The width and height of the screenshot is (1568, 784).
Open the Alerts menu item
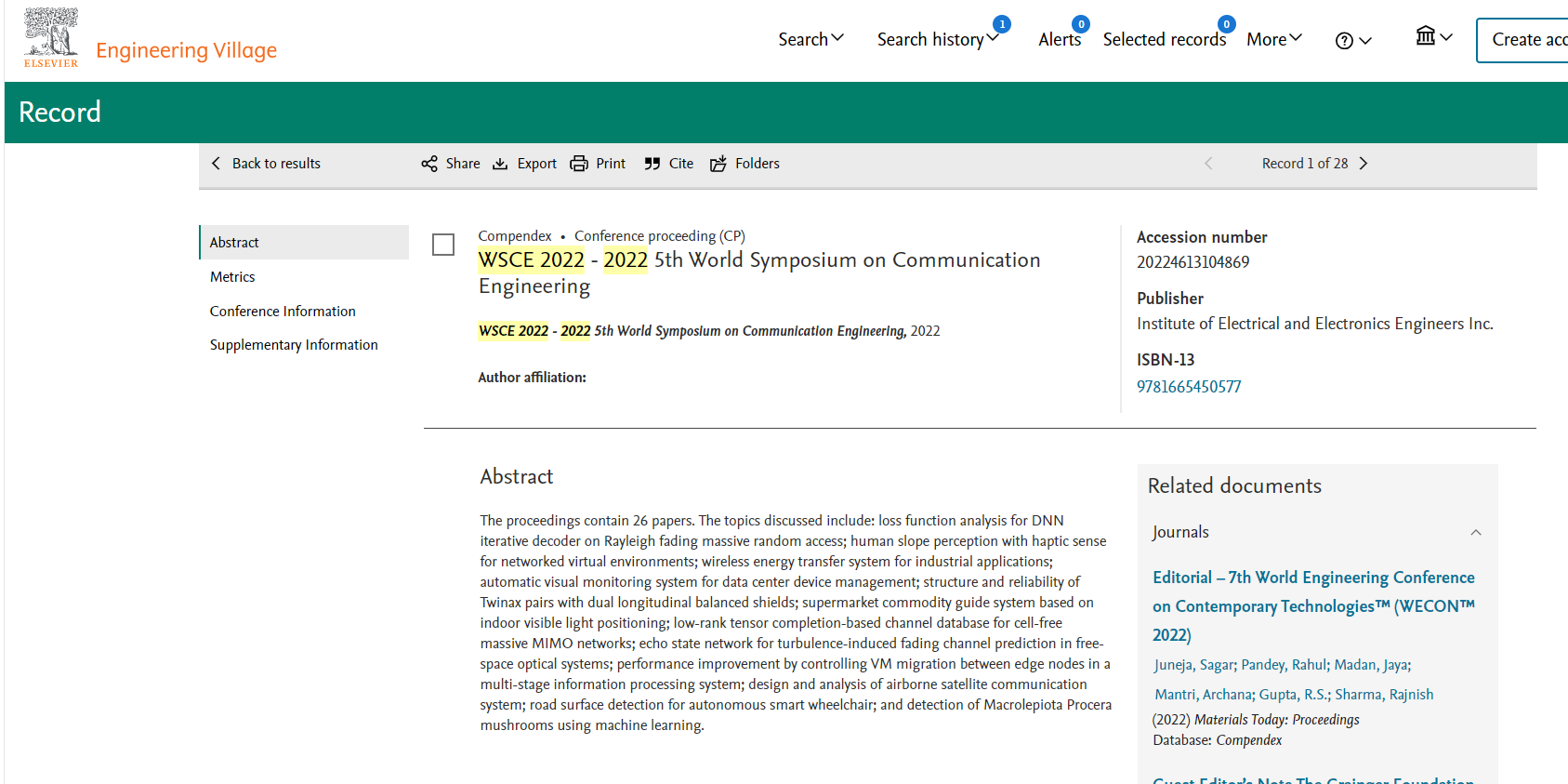1060,39
